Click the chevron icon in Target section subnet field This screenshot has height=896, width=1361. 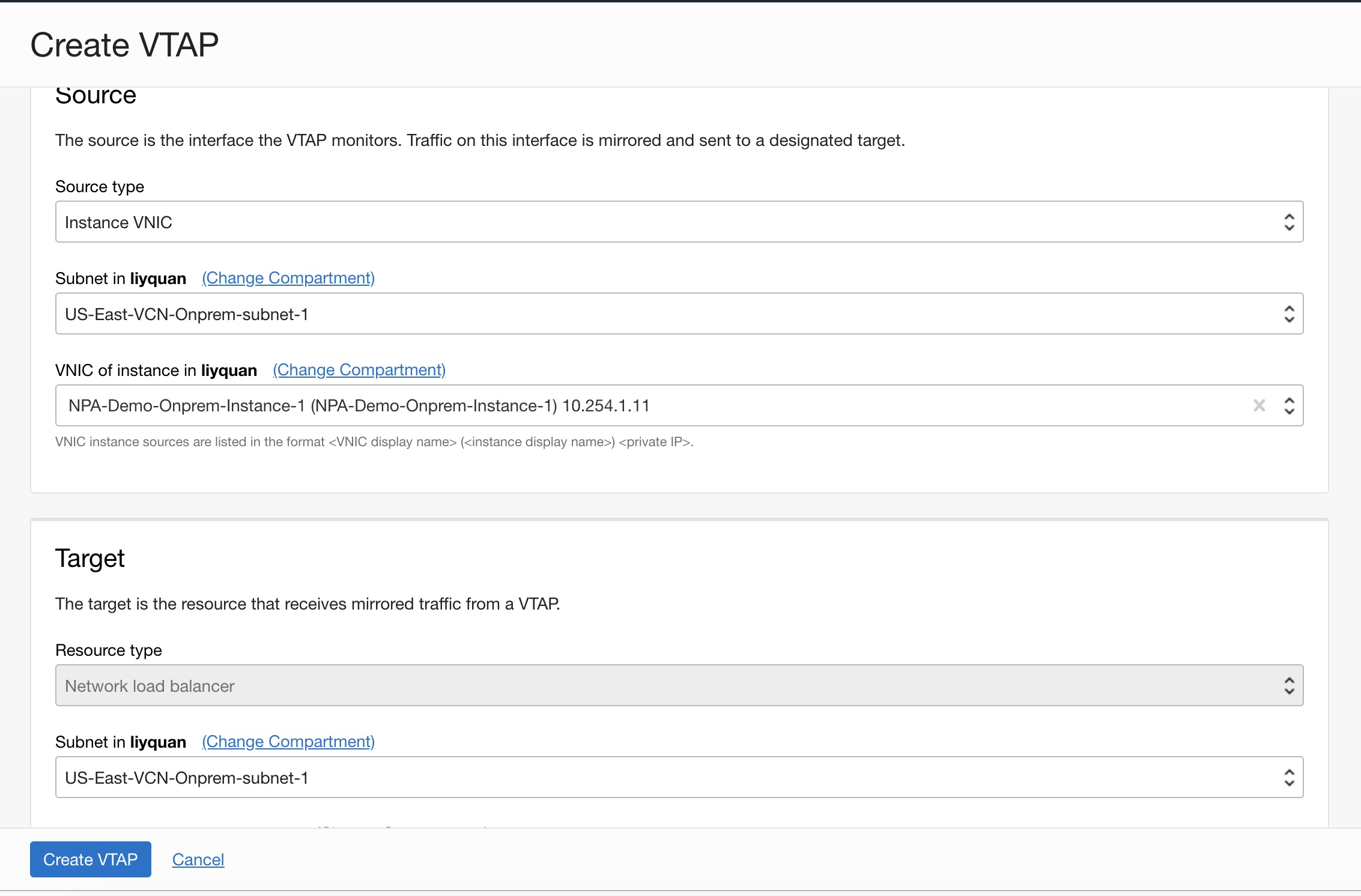click(x=1289, y=778)
